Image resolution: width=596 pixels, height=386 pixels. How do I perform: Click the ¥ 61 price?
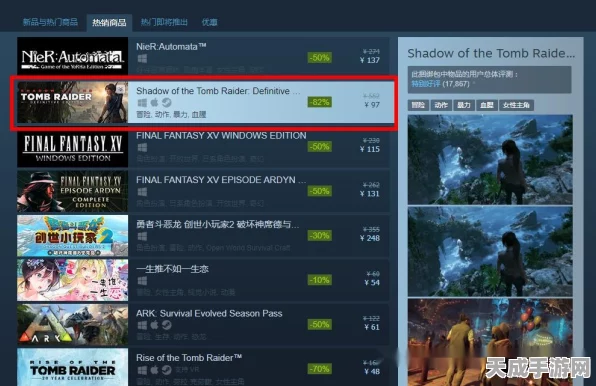(x=372, y=327)
